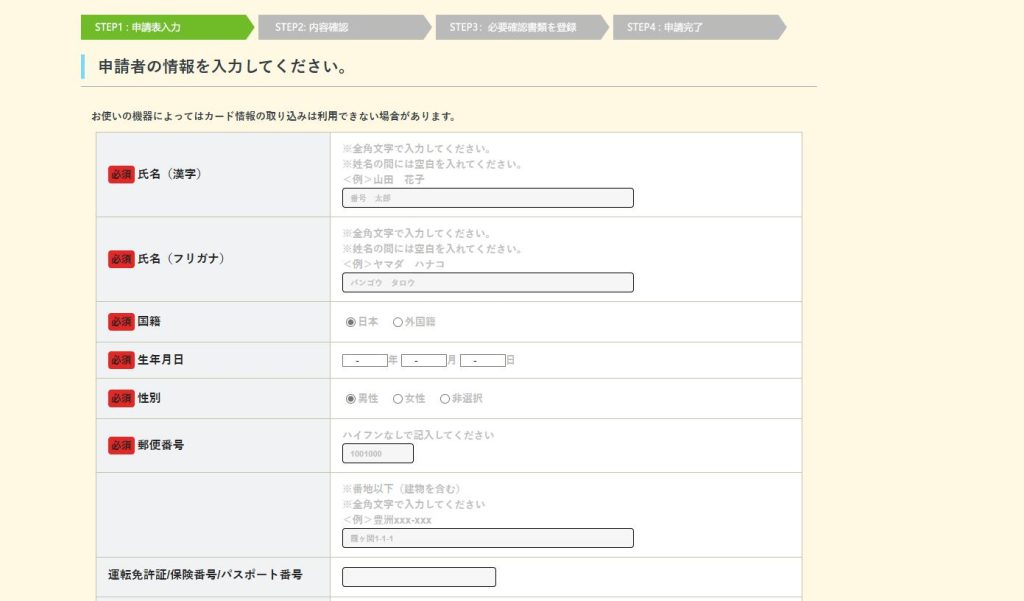Open the birth year (年) dropdown
This screenshot has width=1024, height=601.
point(364,360)
